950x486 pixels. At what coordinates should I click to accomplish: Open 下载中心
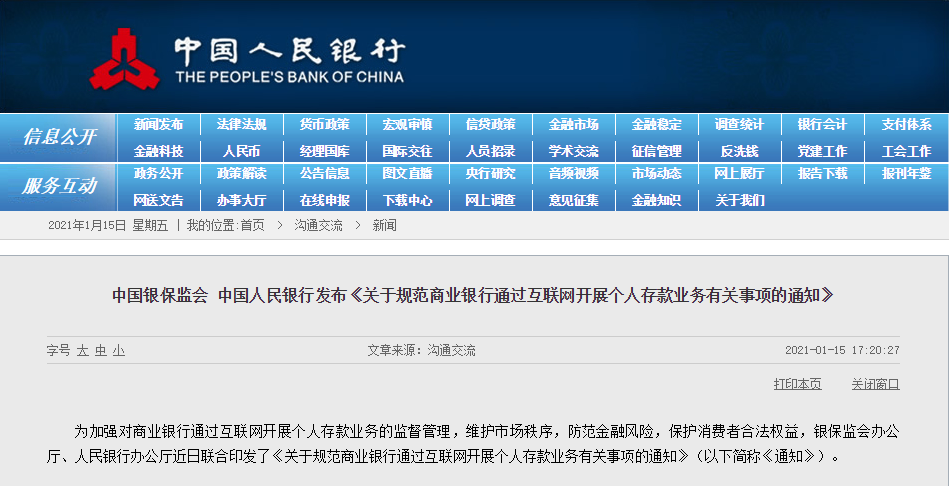click(x=407, y=200)
